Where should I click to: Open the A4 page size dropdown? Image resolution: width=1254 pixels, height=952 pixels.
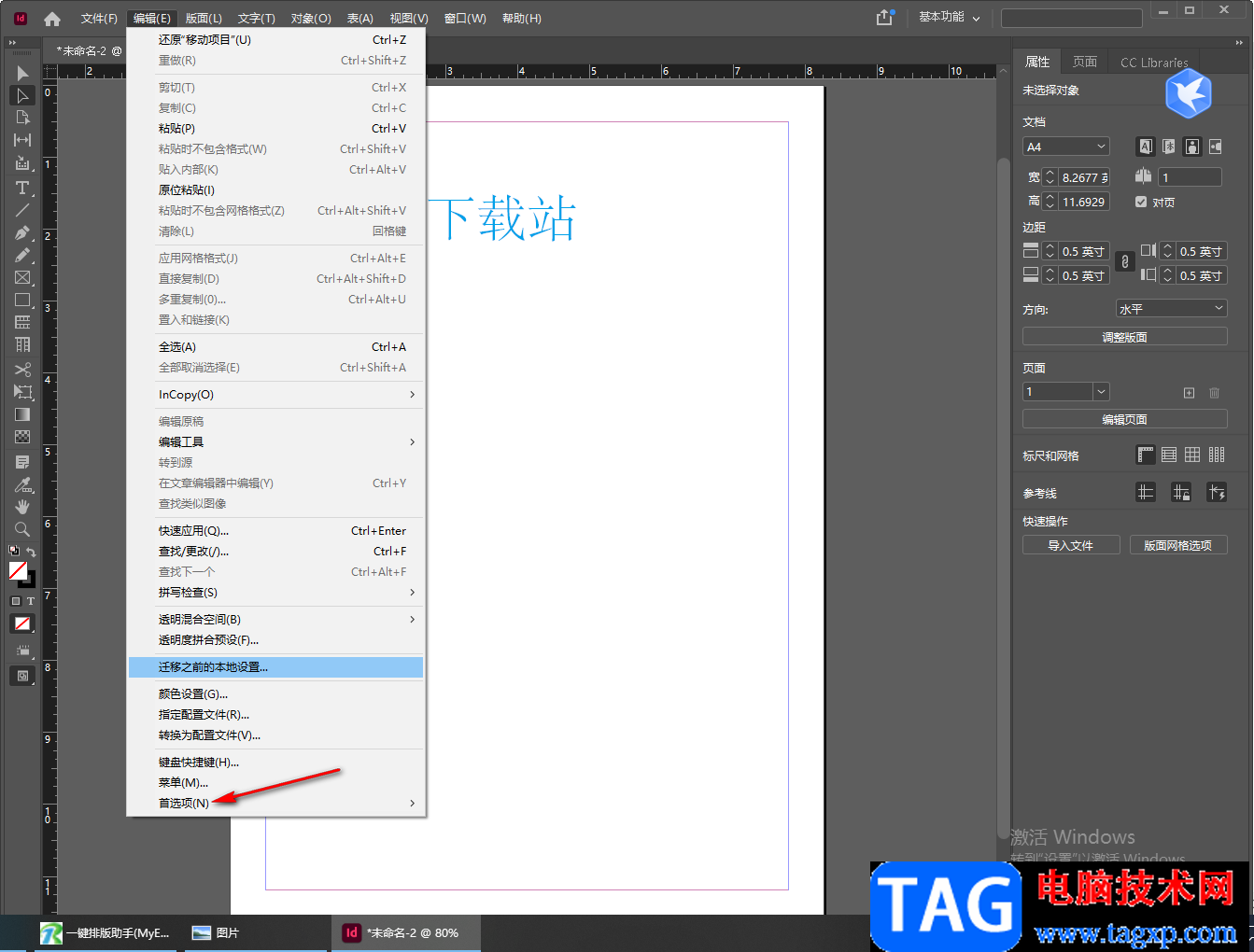1066,147
